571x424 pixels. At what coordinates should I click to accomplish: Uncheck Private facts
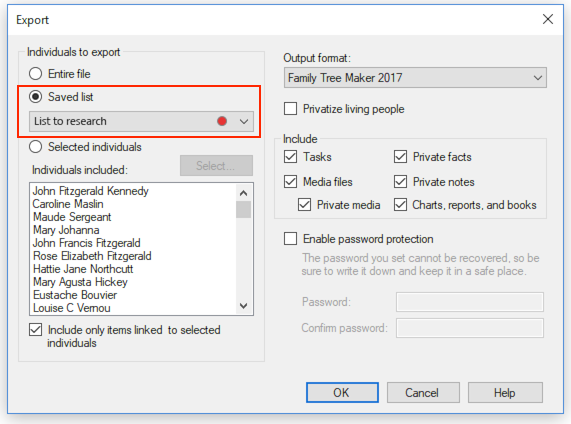400,157
